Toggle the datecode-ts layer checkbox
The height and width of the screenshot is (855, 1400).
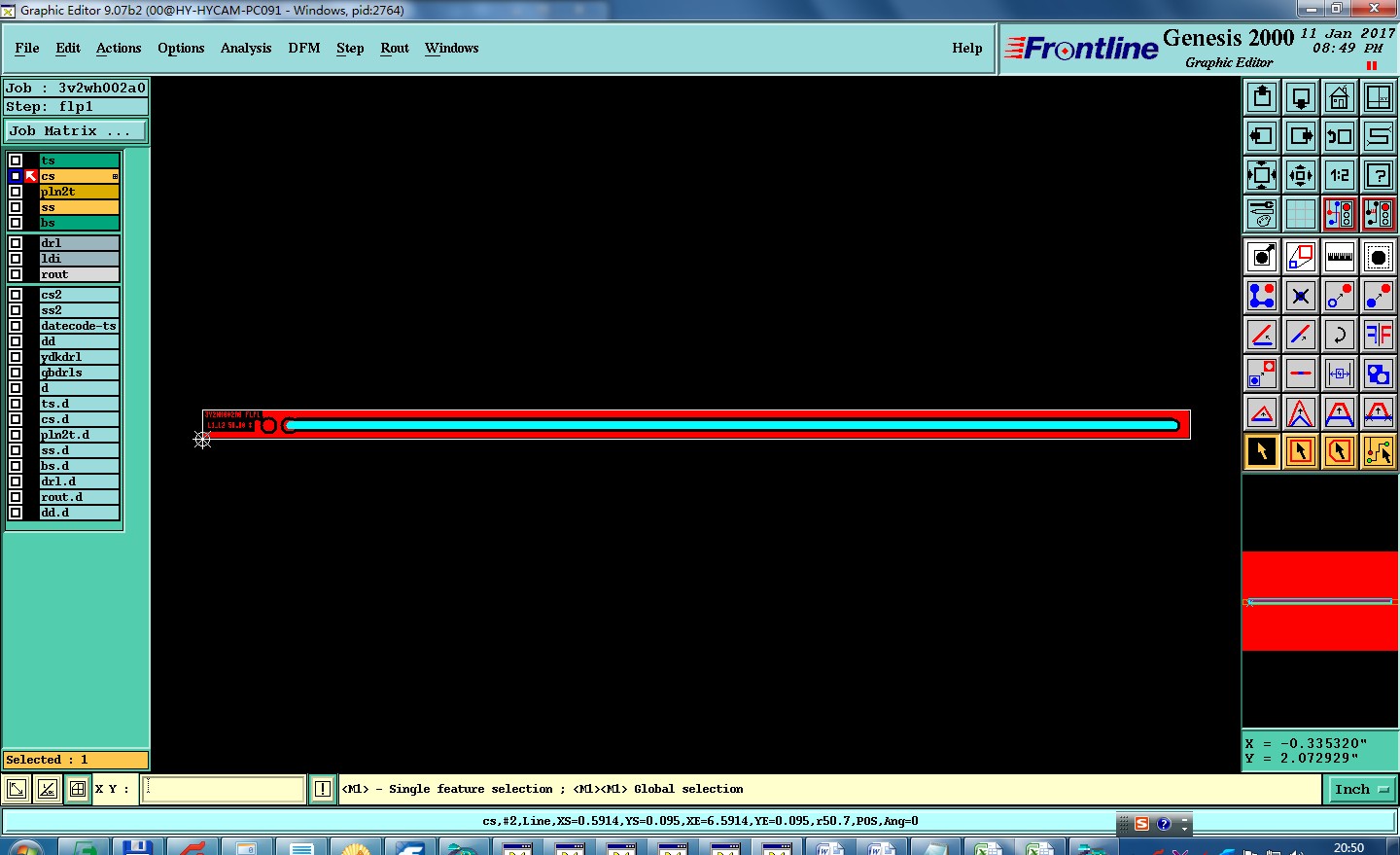[x=16, y=326]
